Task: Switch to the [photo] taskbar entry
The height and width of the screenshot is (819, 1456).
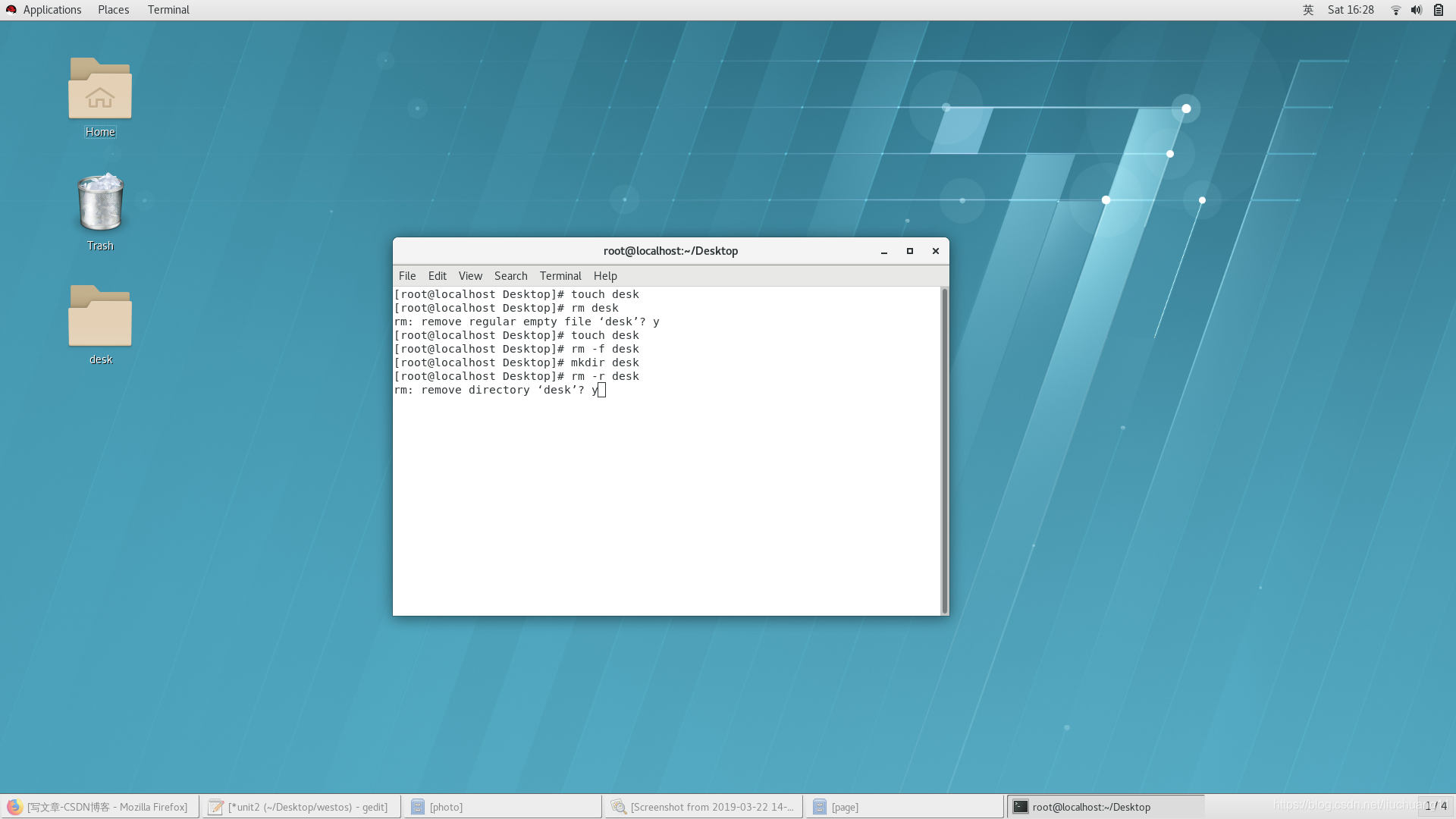Action: [x=503, y=807]
